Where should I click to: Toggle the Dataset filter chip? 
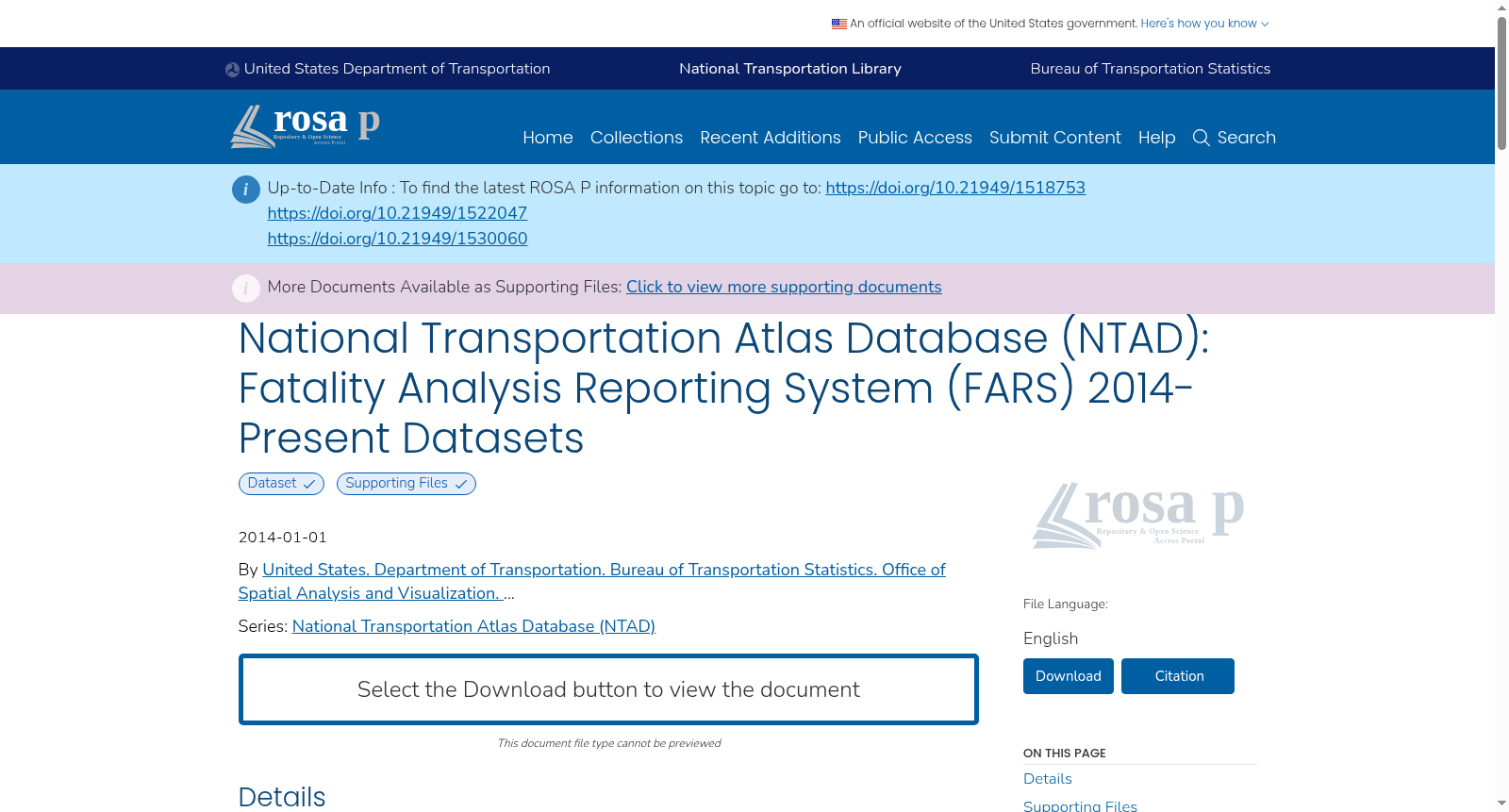281,484
